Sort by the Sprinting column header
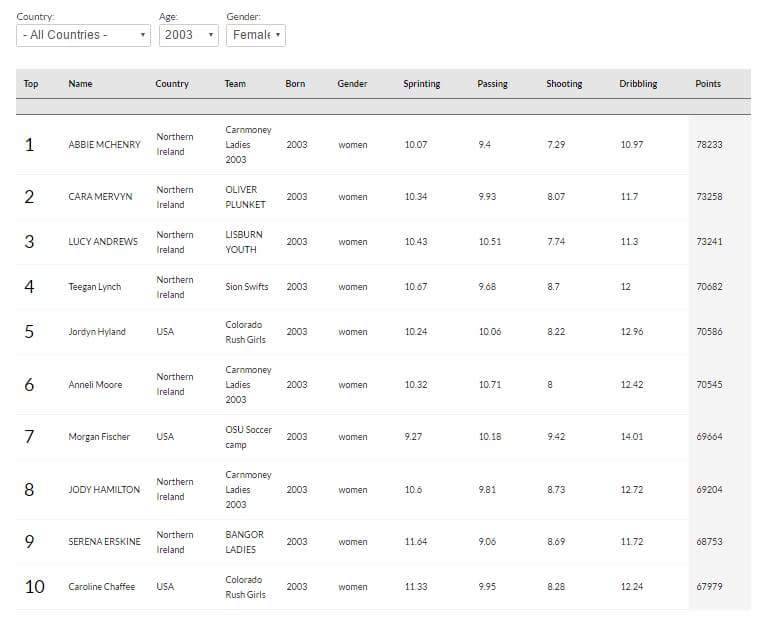The image size is (781, 623). point(422,84)
